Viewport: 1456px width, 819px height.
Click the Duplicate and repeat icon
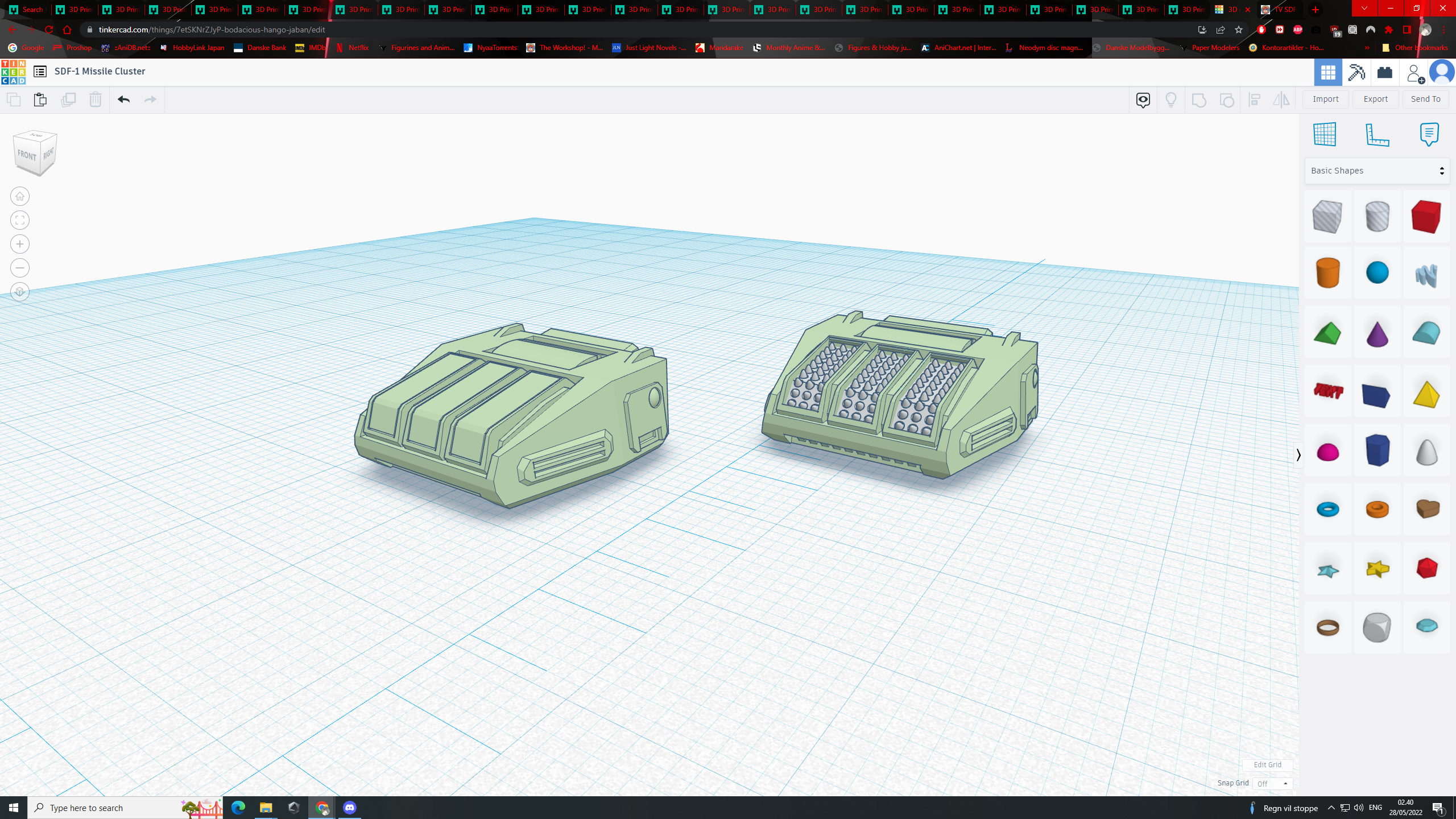coord(68,100)
